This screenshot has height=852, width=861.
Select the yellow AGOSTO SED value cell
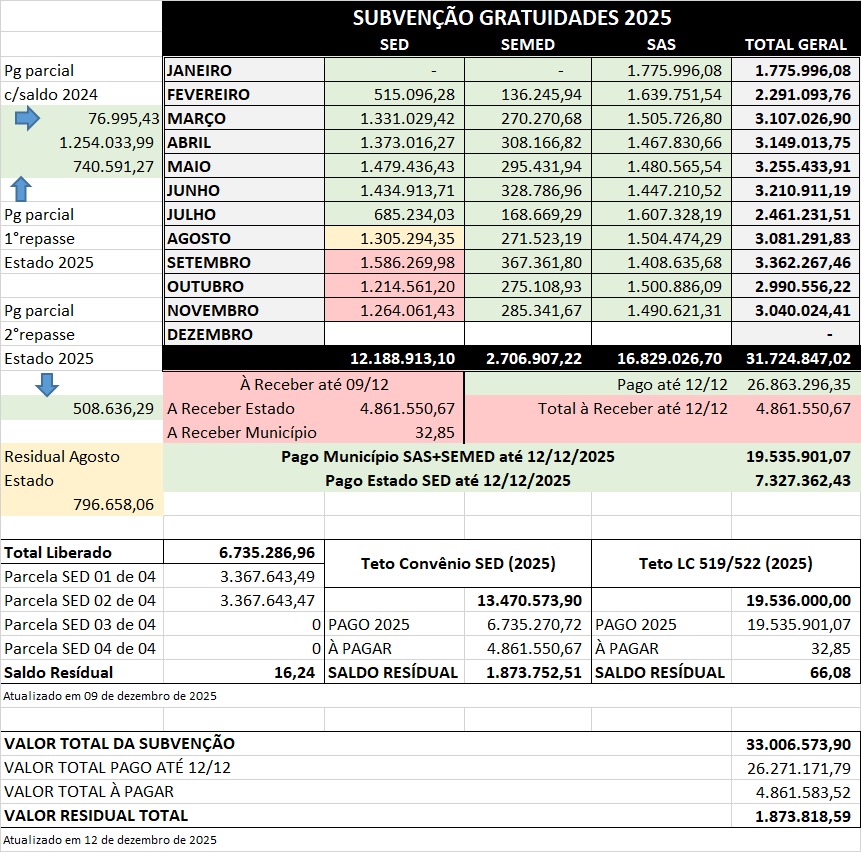394,239
